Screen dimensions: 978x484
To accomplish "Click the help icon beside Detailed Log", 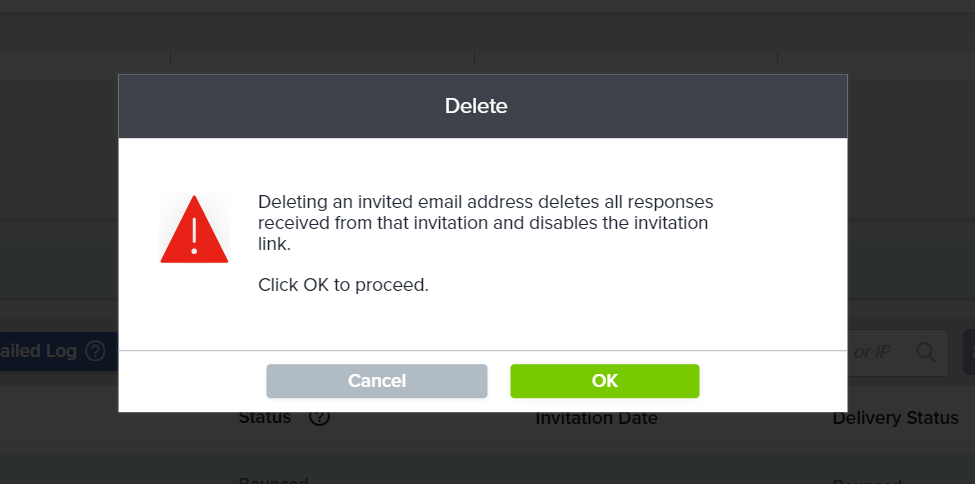I will (95, 351).
